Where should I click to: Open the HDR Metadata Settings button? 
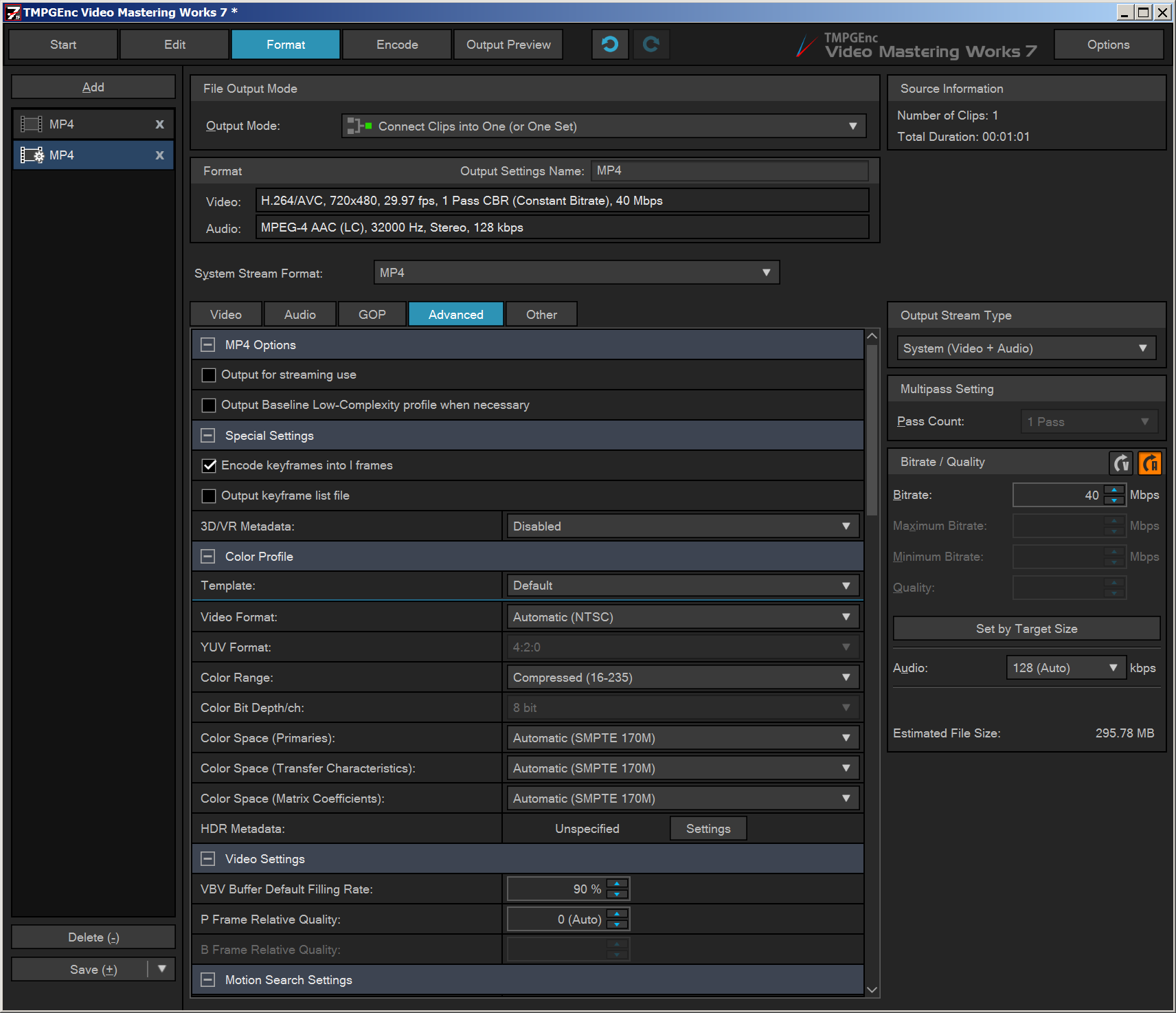coord(708,829)
